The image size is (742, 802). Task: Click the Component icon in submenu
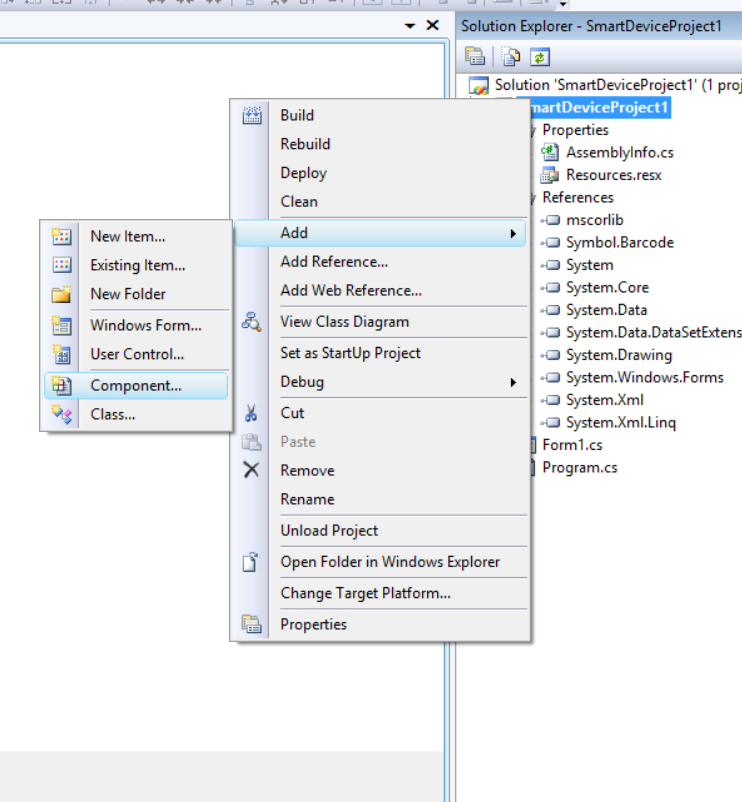[61, 385]
